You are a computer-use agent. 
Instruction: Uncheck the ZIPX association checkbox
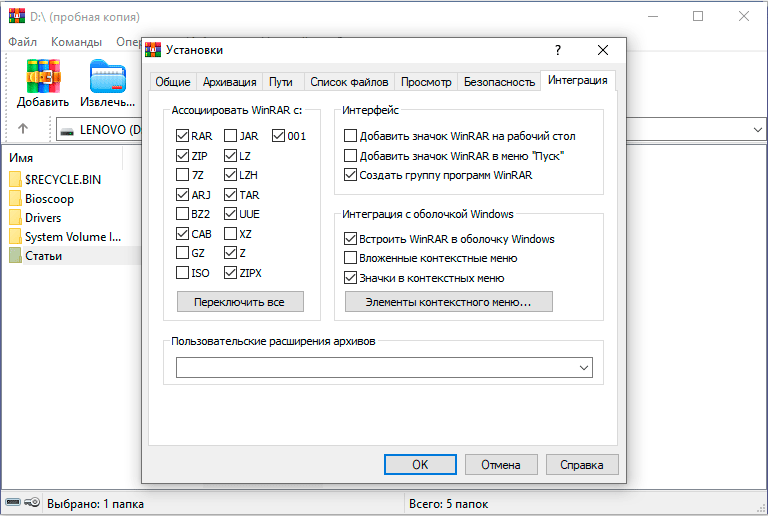coord(230,273)
